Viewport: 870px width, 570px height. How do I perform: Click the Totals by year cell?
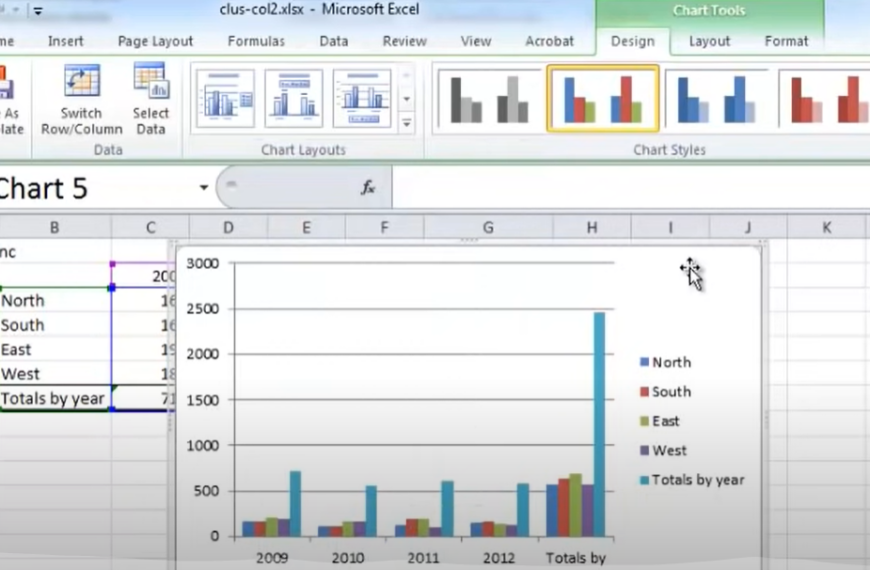click(55, 399)
